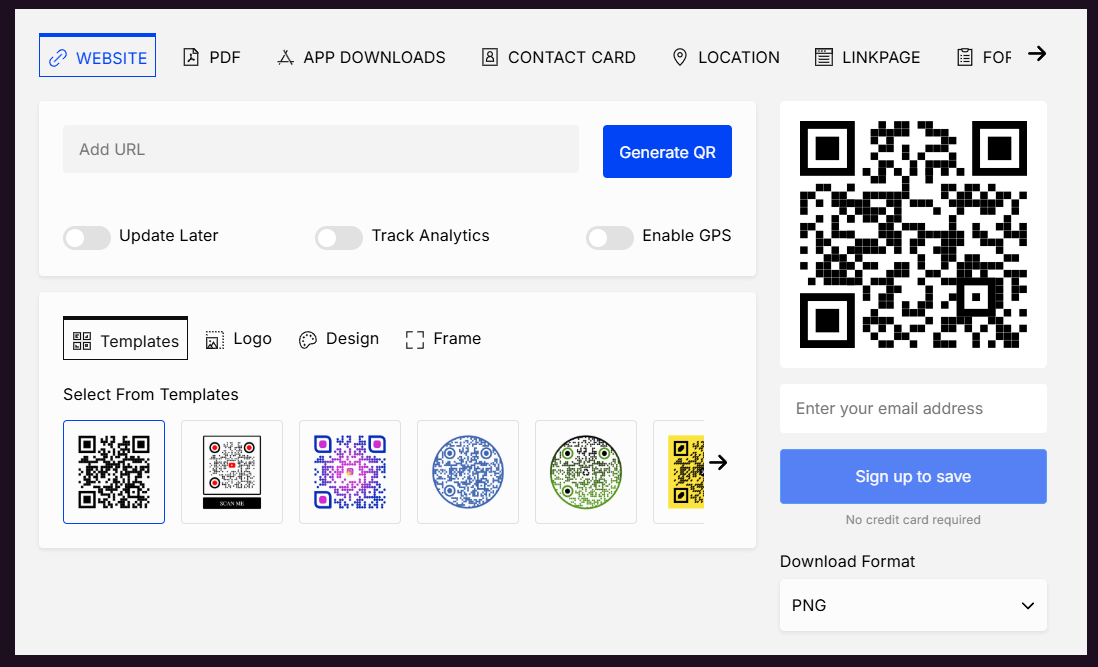The image size is (1098, 667).
Task: Click the generated QR code preview
Action: (x=913, y=234)
